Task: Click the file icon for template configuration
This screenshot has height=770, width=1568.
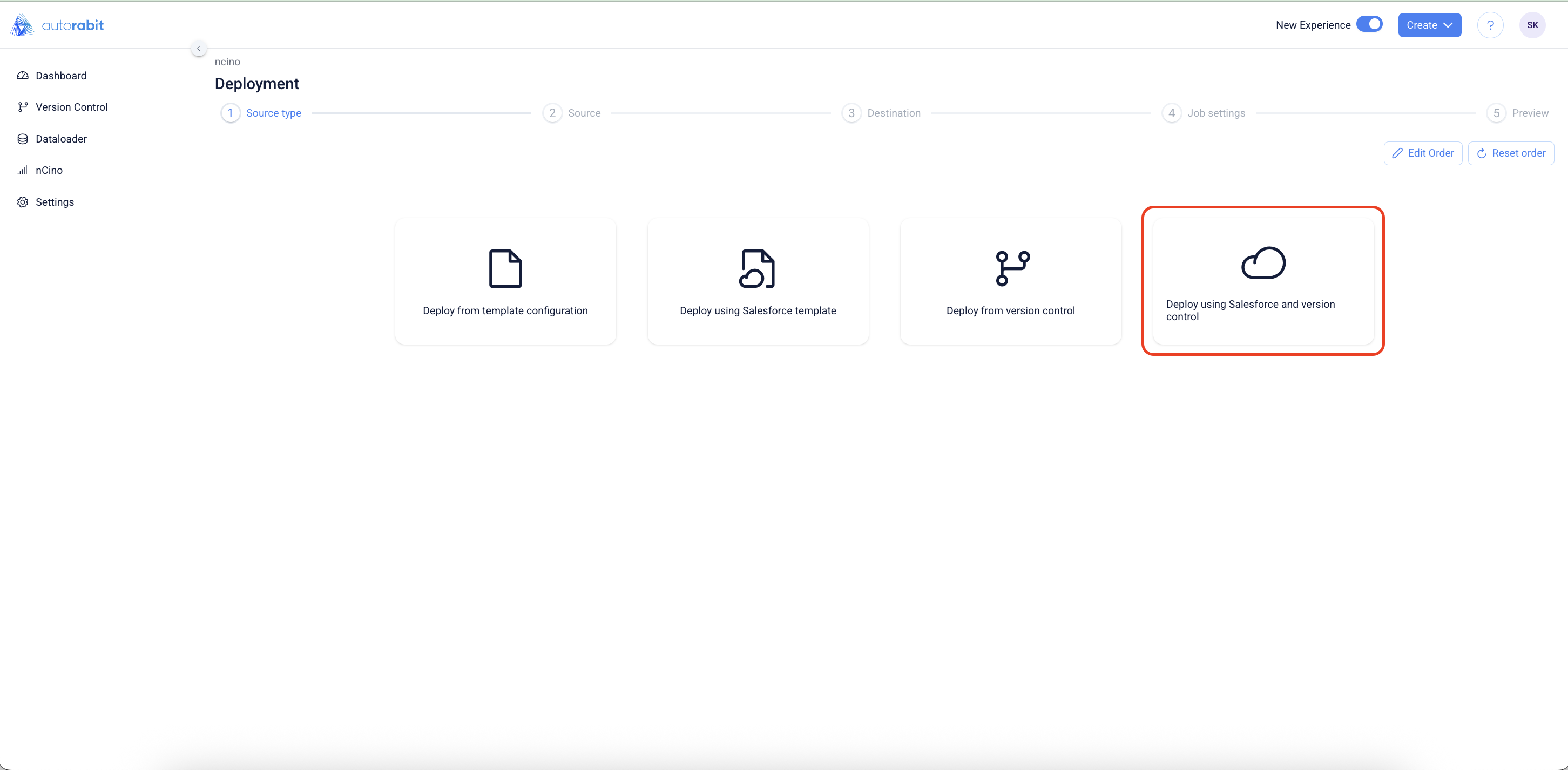Action: pyautogui.click(x=505, y=268)
